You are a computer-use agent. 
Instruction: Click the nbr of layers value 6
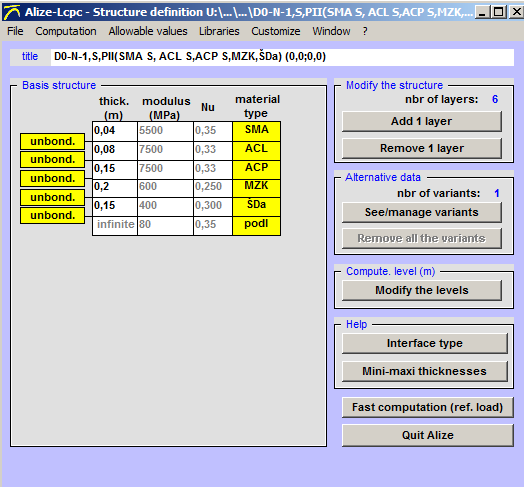tap(495, 99)
